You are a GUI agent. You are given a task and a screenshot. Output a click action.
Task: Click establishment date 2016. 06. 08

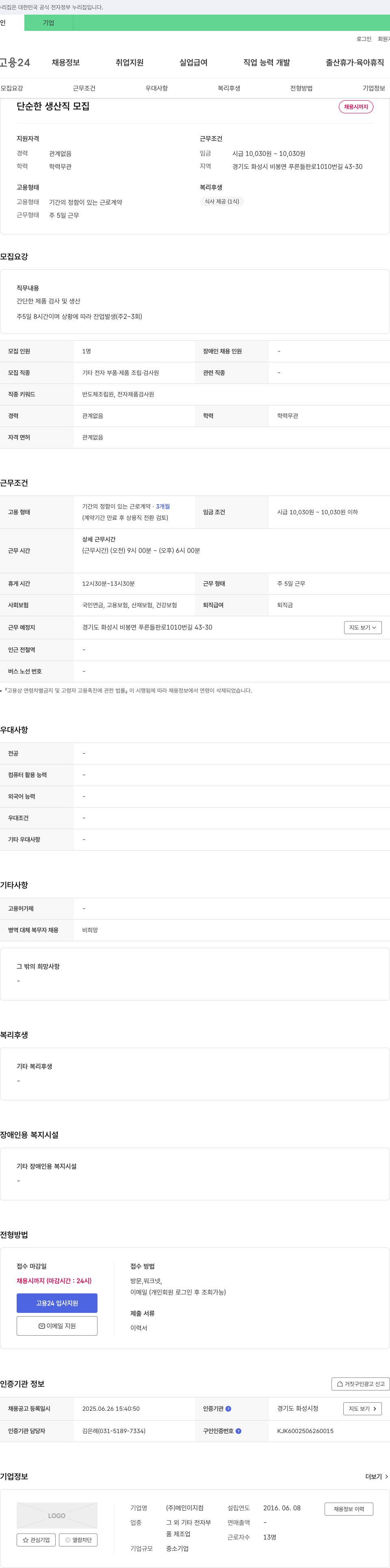click(282, 1508)
